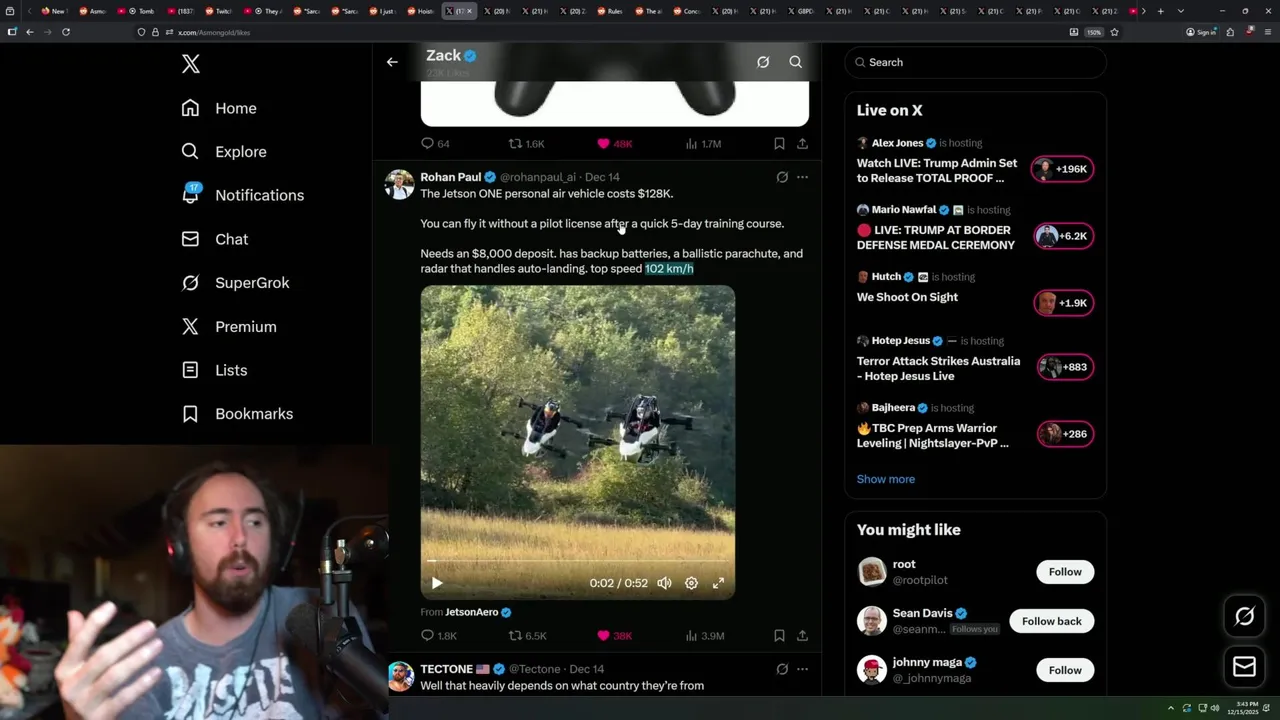Image resolution: width=1280 pixels, height=720 pixels.
Task: Open more options on TECTONE's post
Action: tap(802, 669)
